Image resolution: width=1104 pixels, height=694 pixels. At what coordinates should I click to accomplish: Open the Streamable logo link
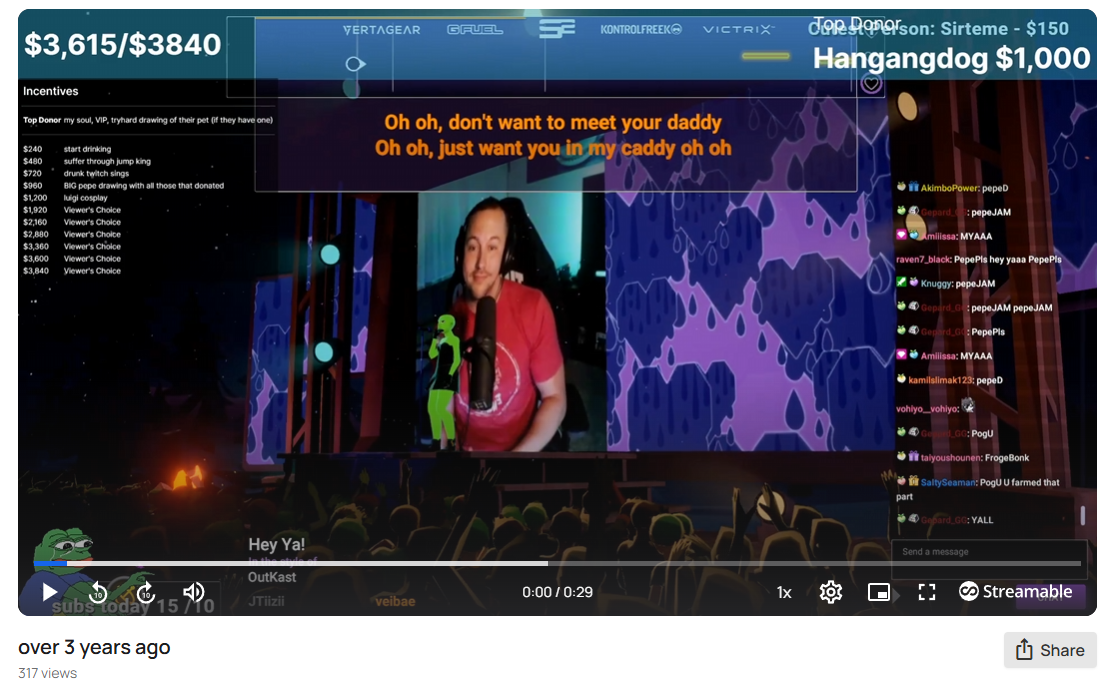(1015, 591)
